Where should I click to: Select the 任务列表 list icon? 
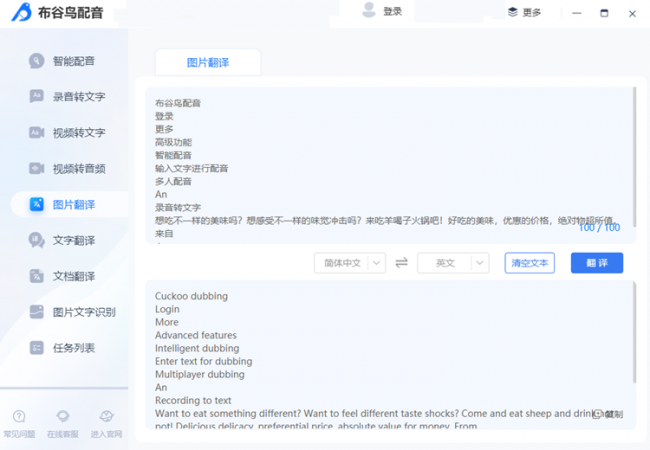coord(36,348)
